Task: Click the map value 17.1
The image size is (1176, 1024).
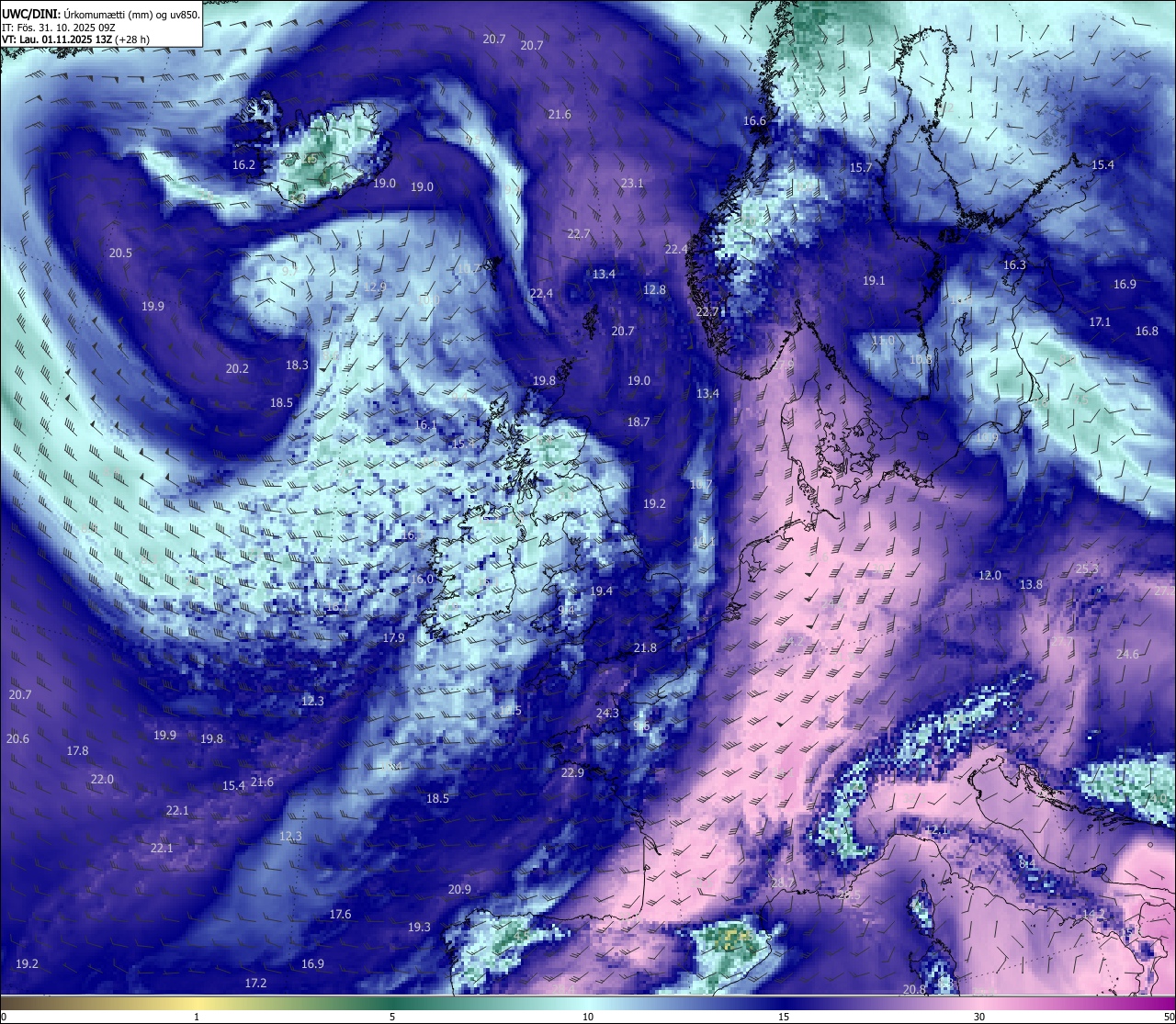Action: 1100,322
